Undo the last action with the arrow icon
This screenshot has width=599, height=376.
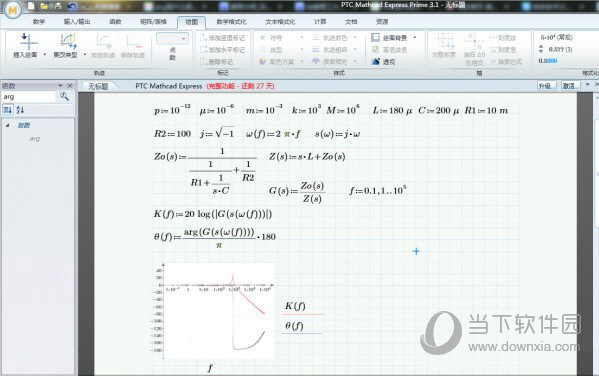pyautogui.click(x=71, y=6)
